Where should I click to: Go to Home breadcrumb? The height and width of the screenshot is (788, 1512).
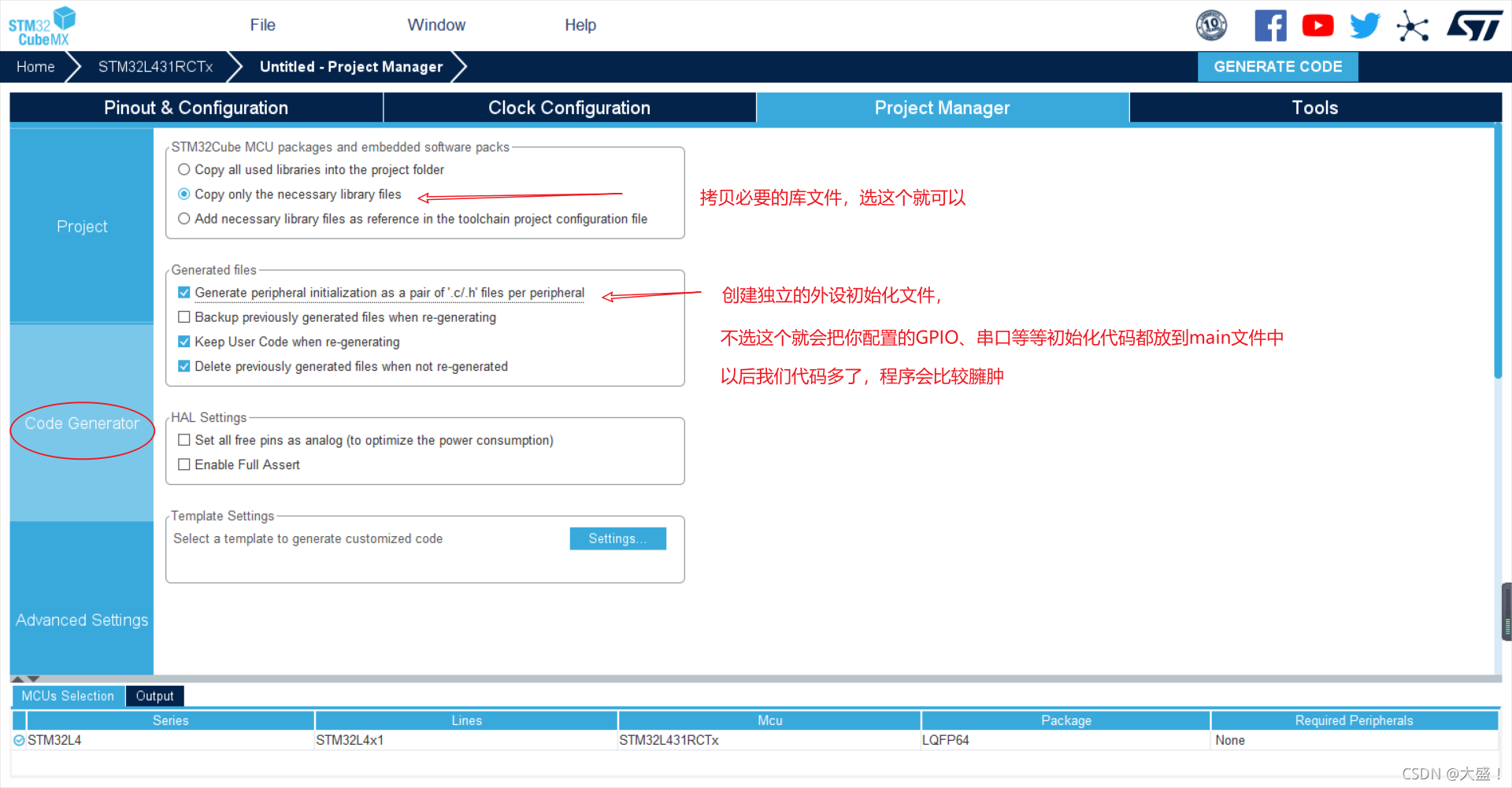[x=35, y=67]
